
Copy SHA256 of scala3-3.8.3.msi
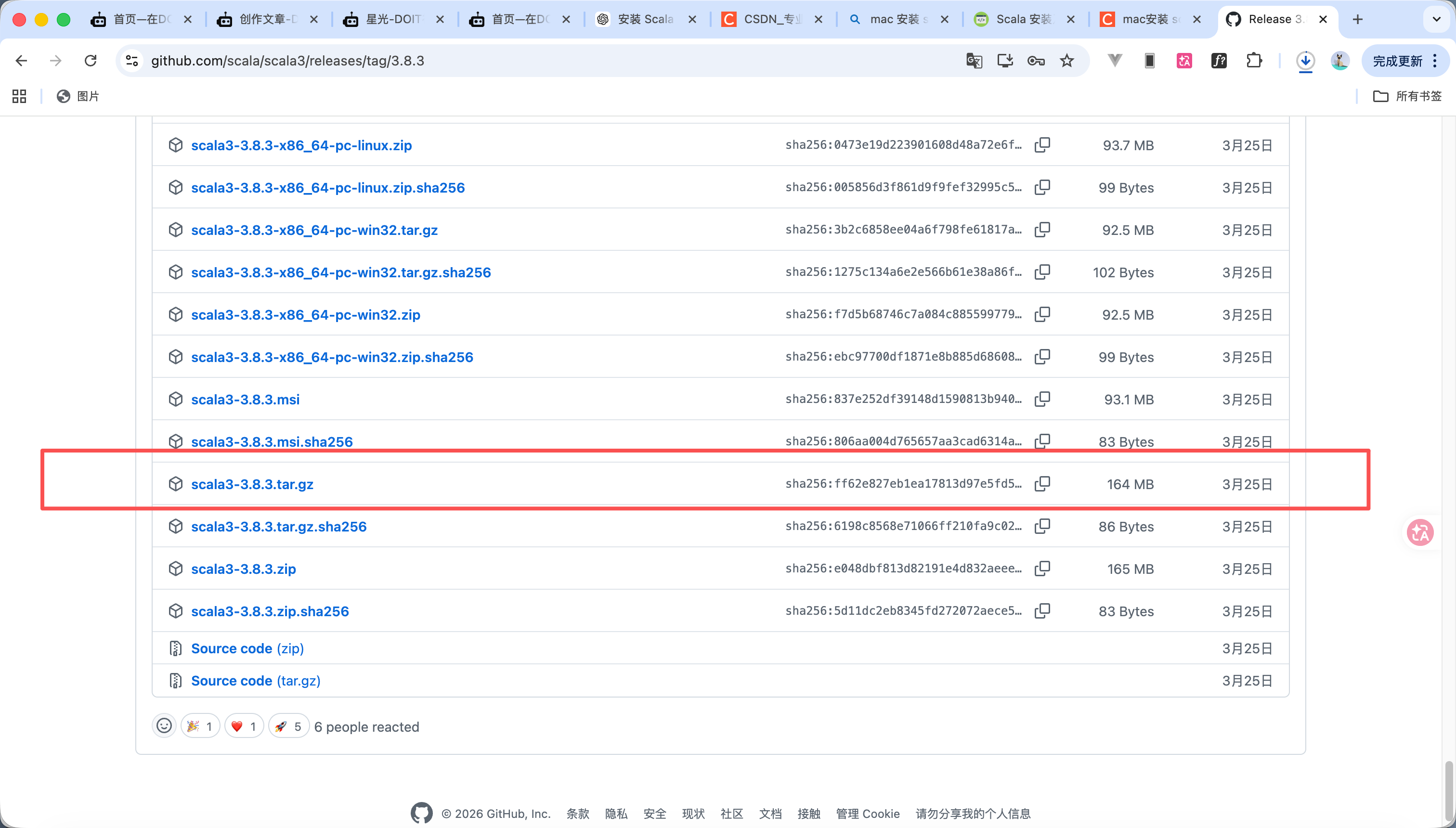click(x=1042, y=399)
